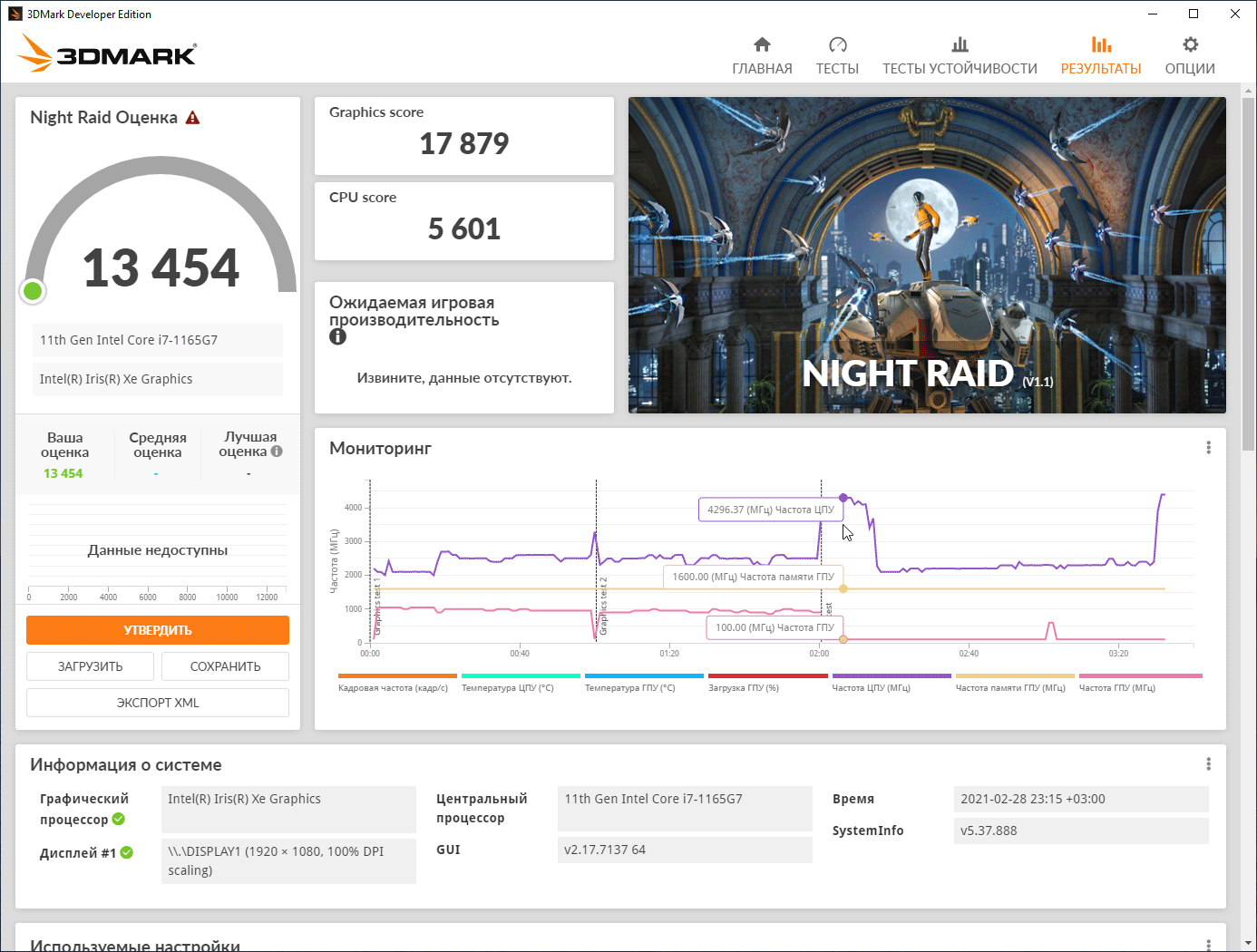Screen dimensions: 1257x952
Task: Click Intel(R) Iris(R) Xe Graphics field under gauge
Action: pyautogui.click(x=158, y=379)
